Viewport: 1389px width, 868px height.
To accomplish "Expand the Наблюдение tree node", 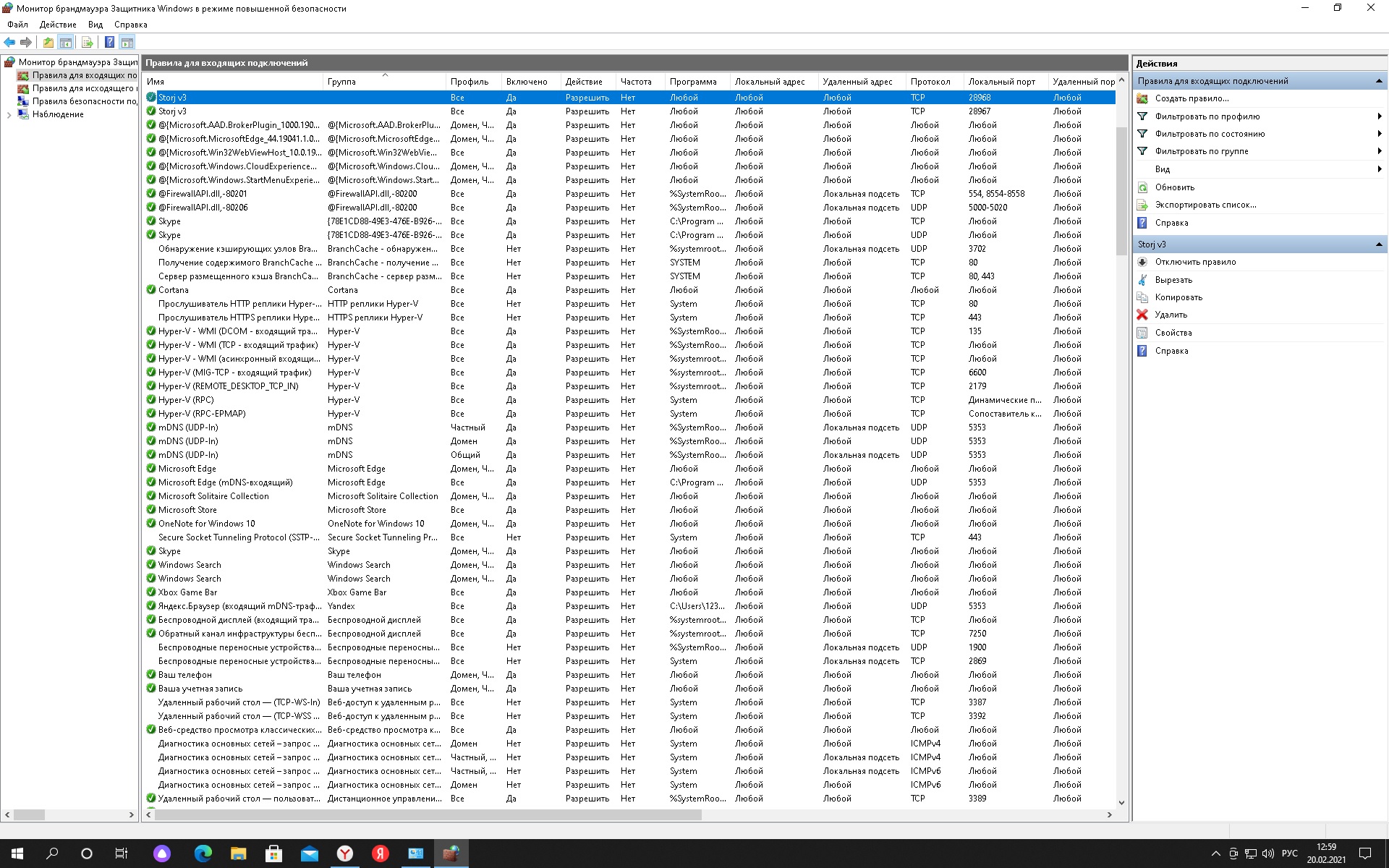I will (x=9, y=114).
